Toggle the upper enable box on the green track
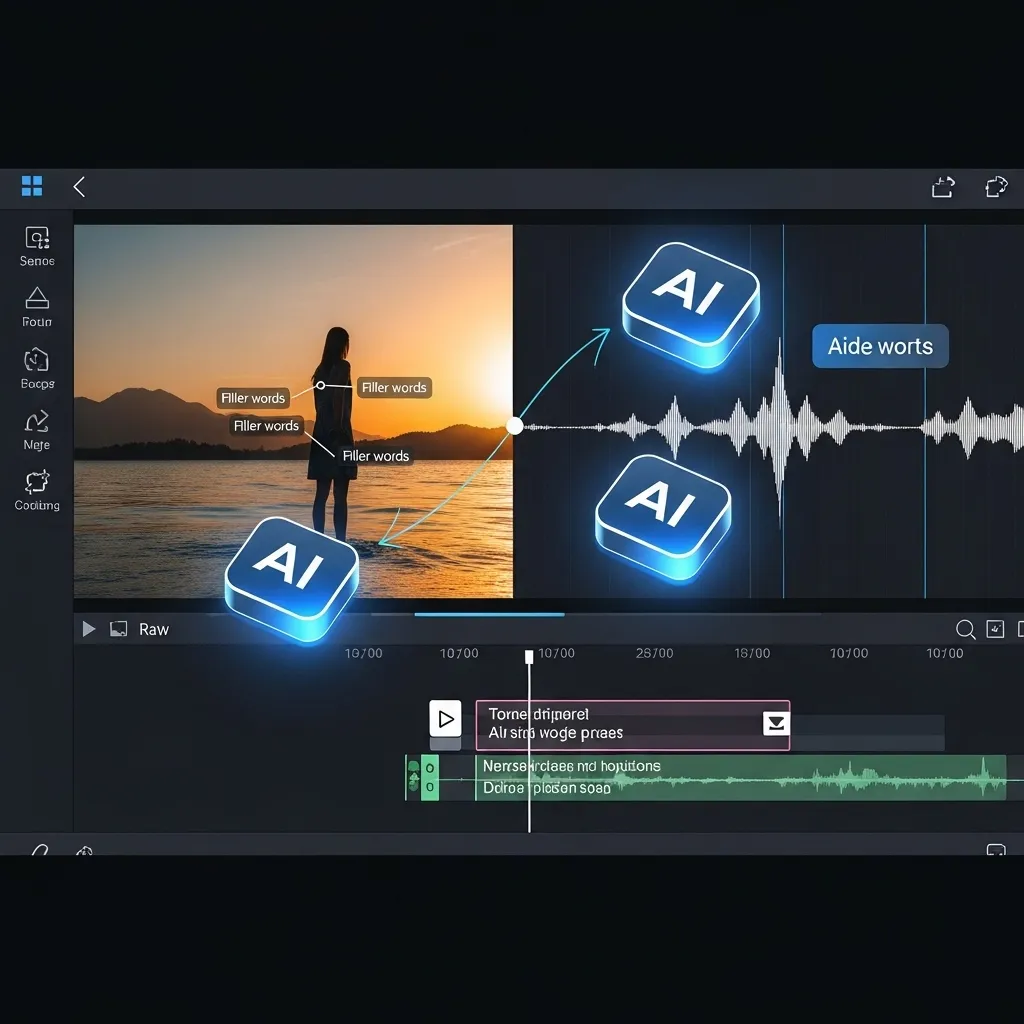Viewport: 1024px width, 1024px height. 429,770
